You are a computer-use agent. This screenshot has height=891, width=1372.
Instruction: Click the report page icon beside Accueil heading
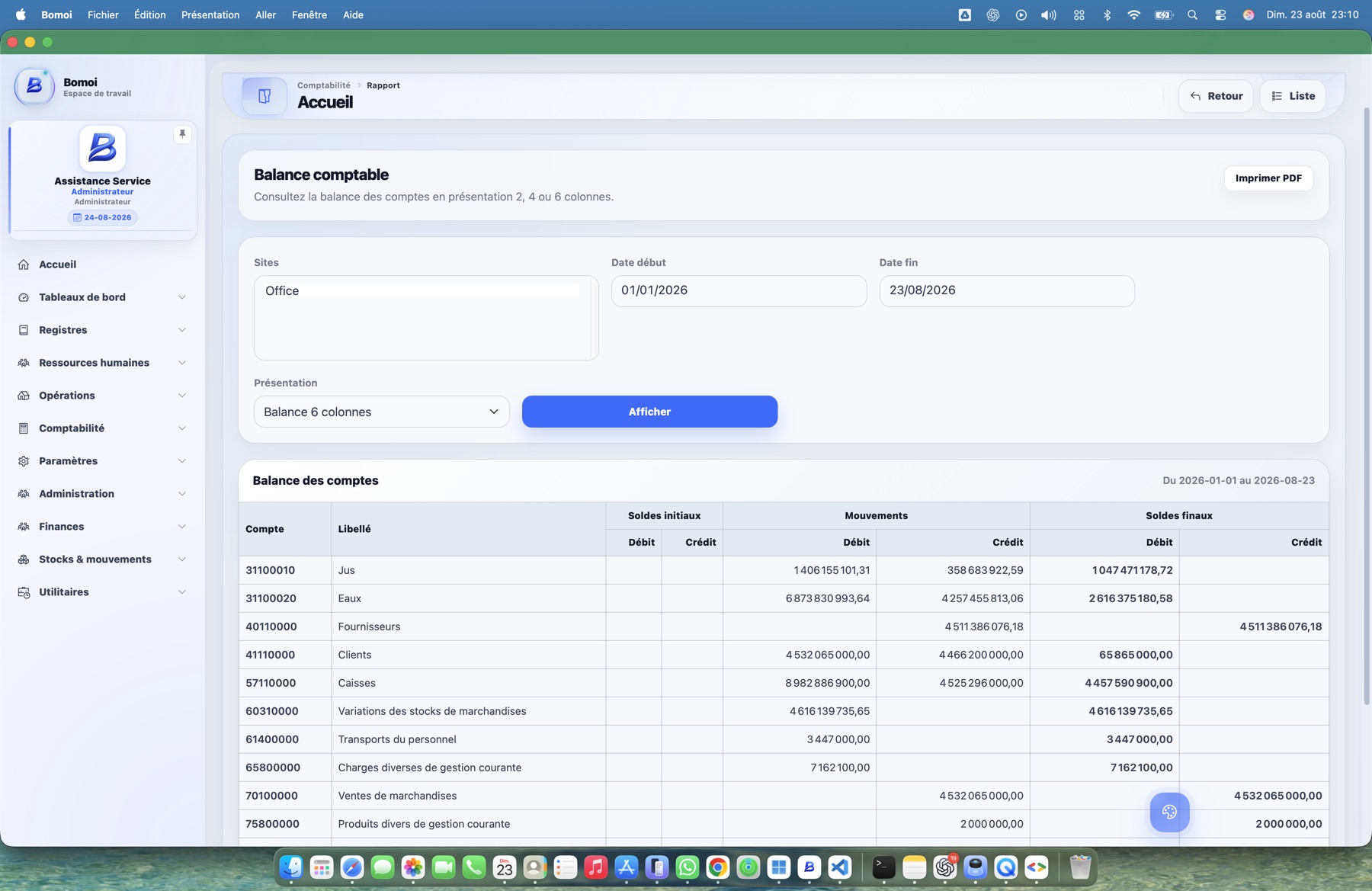(x=264, y=96)
